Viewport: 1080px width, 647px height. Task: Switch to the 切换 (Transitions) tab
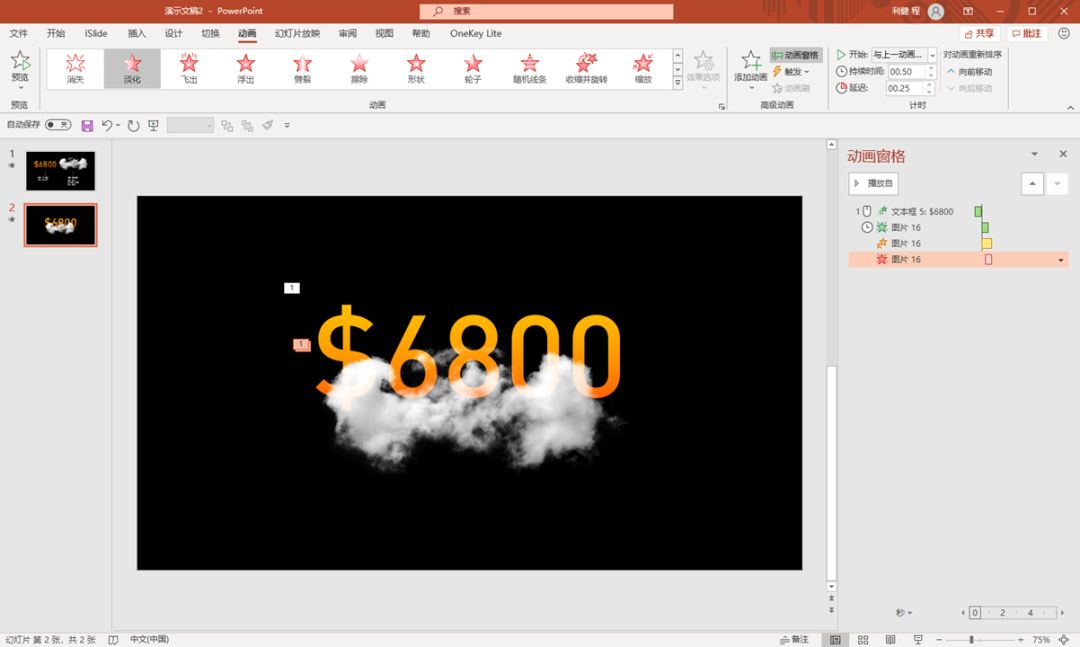210,33
